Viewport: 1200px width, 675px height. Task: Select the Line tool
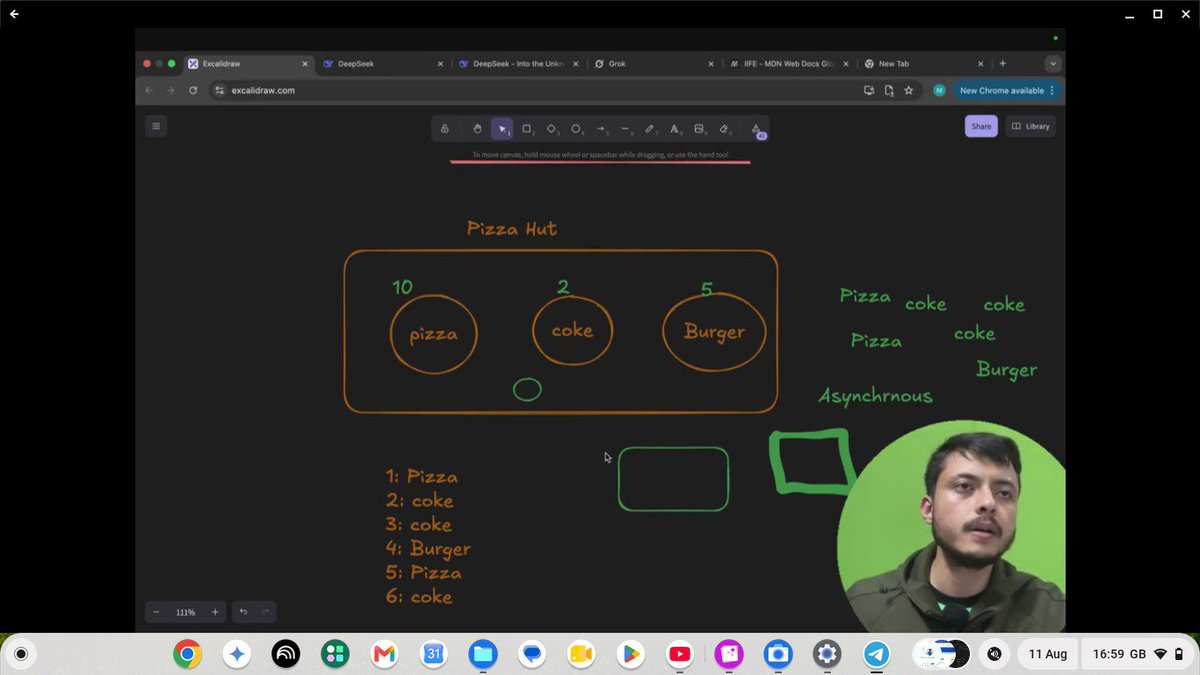(x=625, y=128)
